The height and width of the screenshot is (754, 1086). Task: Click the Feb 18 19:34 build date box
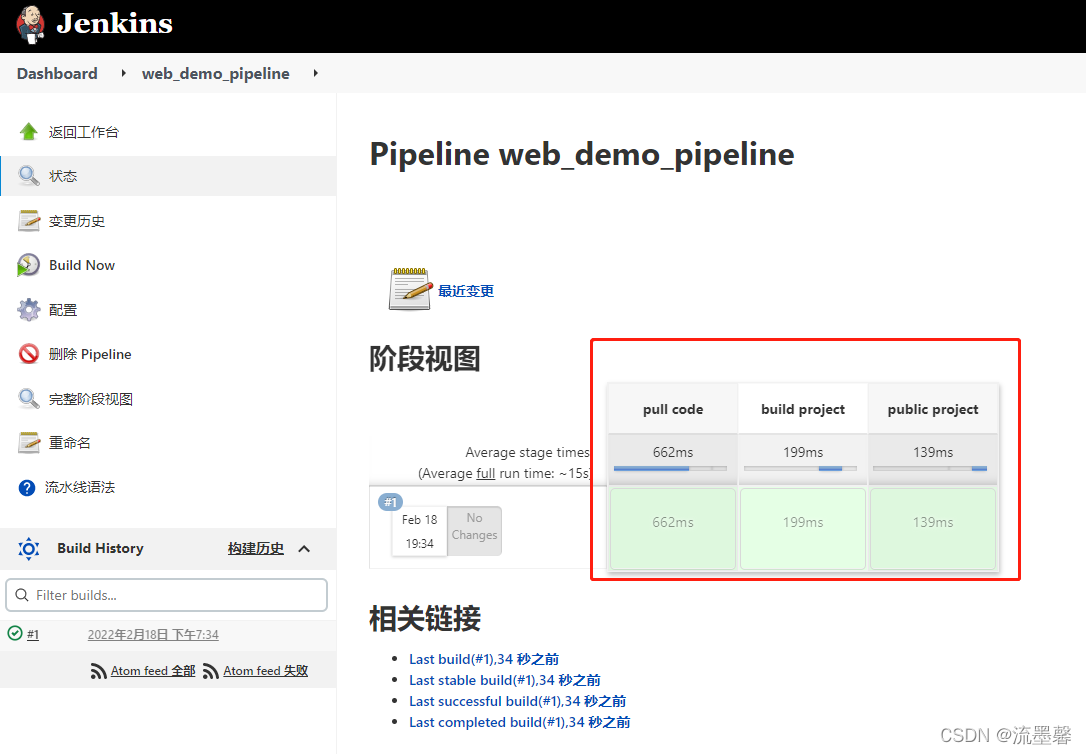419,531
